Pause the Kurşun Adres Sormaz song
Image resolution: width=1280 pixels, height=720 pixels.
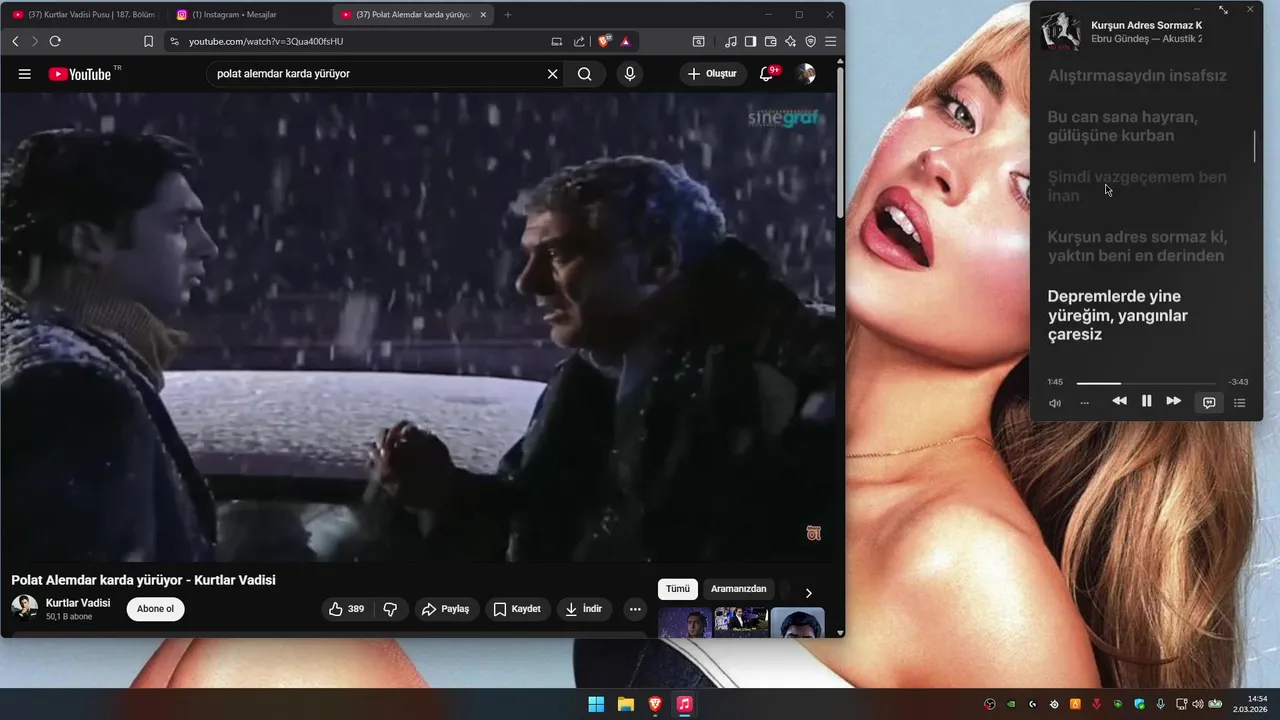[x=1146, y=401]
